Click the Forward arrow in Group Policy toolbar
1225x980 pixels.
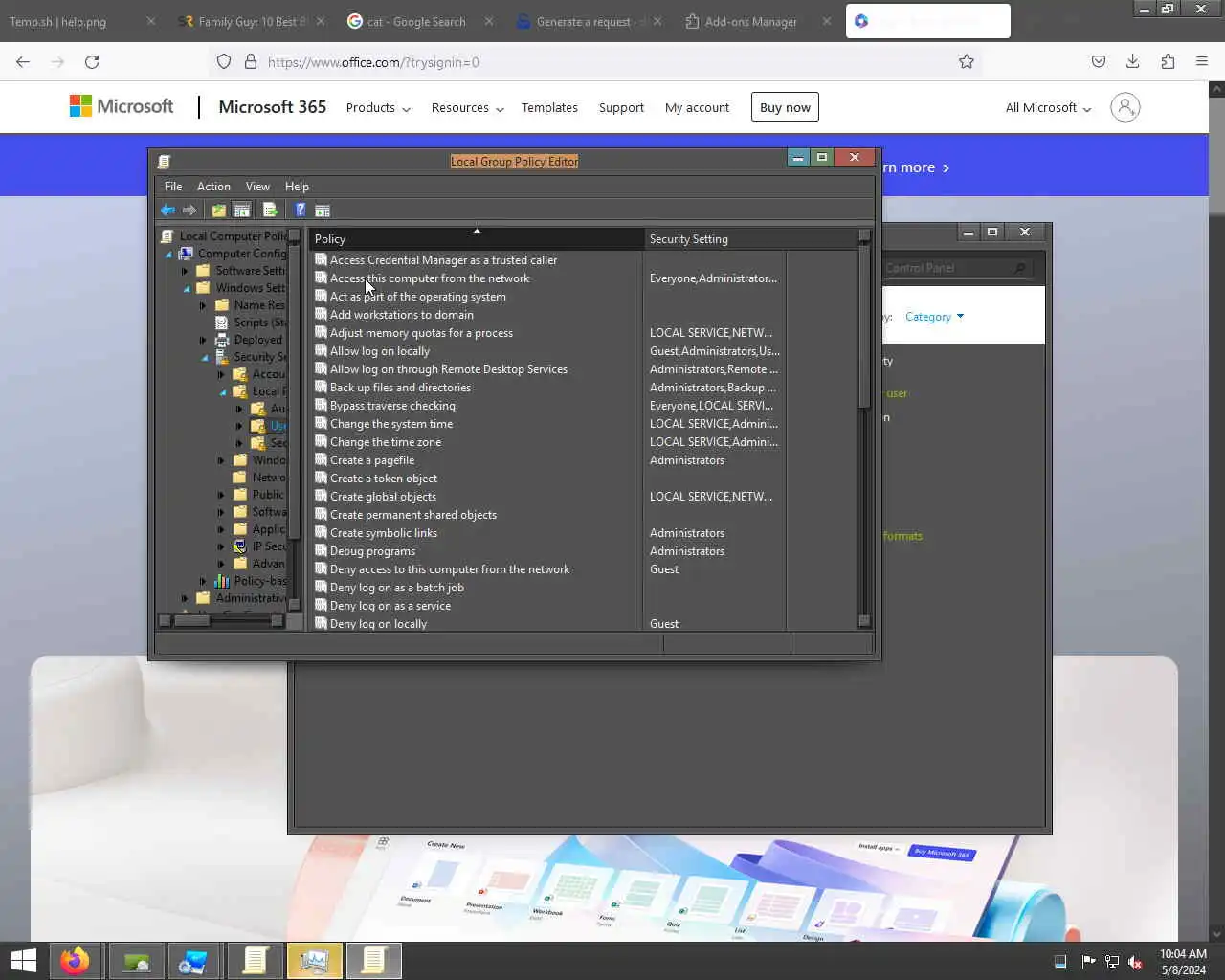click(189, 210)
